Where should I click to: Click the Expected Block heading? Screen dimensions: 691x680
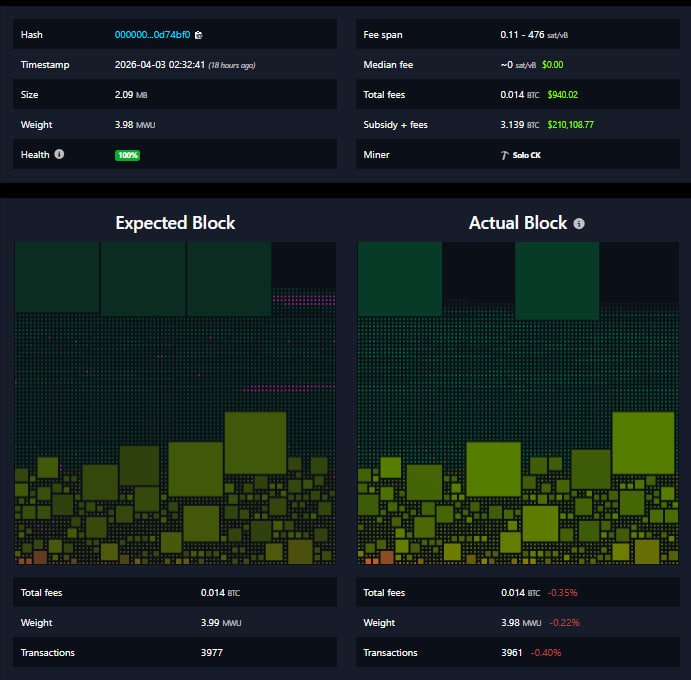[175, 222]
